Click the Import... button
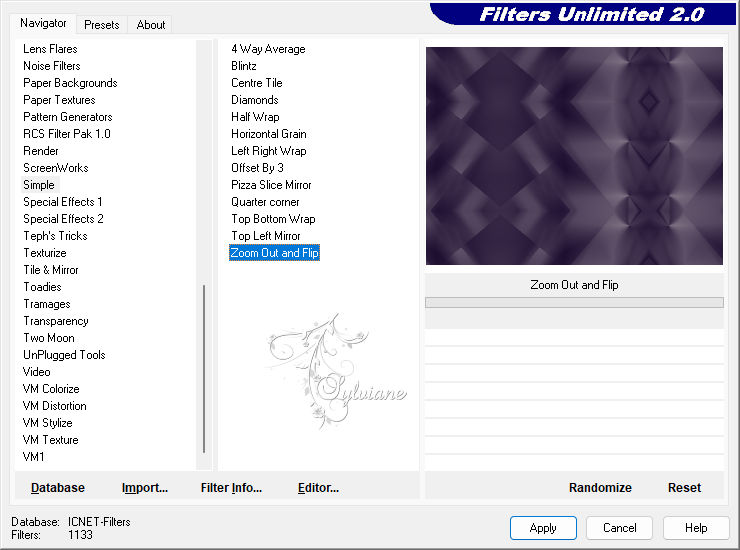The height and width of the screenshot is (550, 740). [x=144, y=487]
